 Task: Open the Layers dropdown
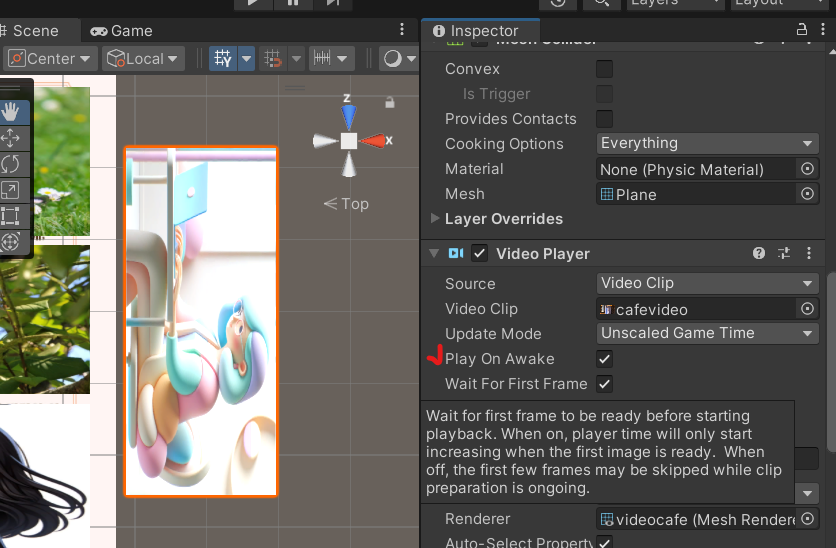pyautogui.click(x=675, y=3)
